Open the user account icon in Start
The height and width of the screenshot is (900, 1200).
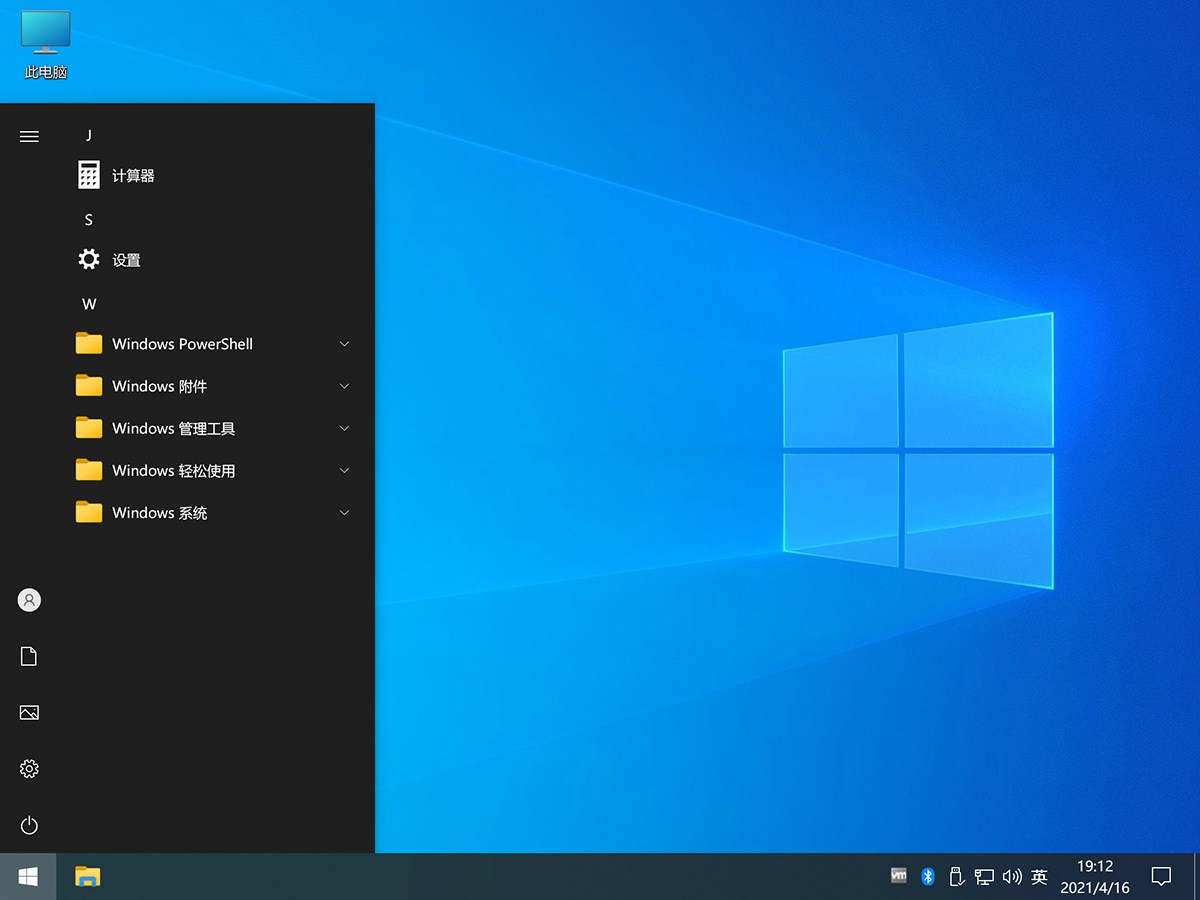(x=29, y=600)
